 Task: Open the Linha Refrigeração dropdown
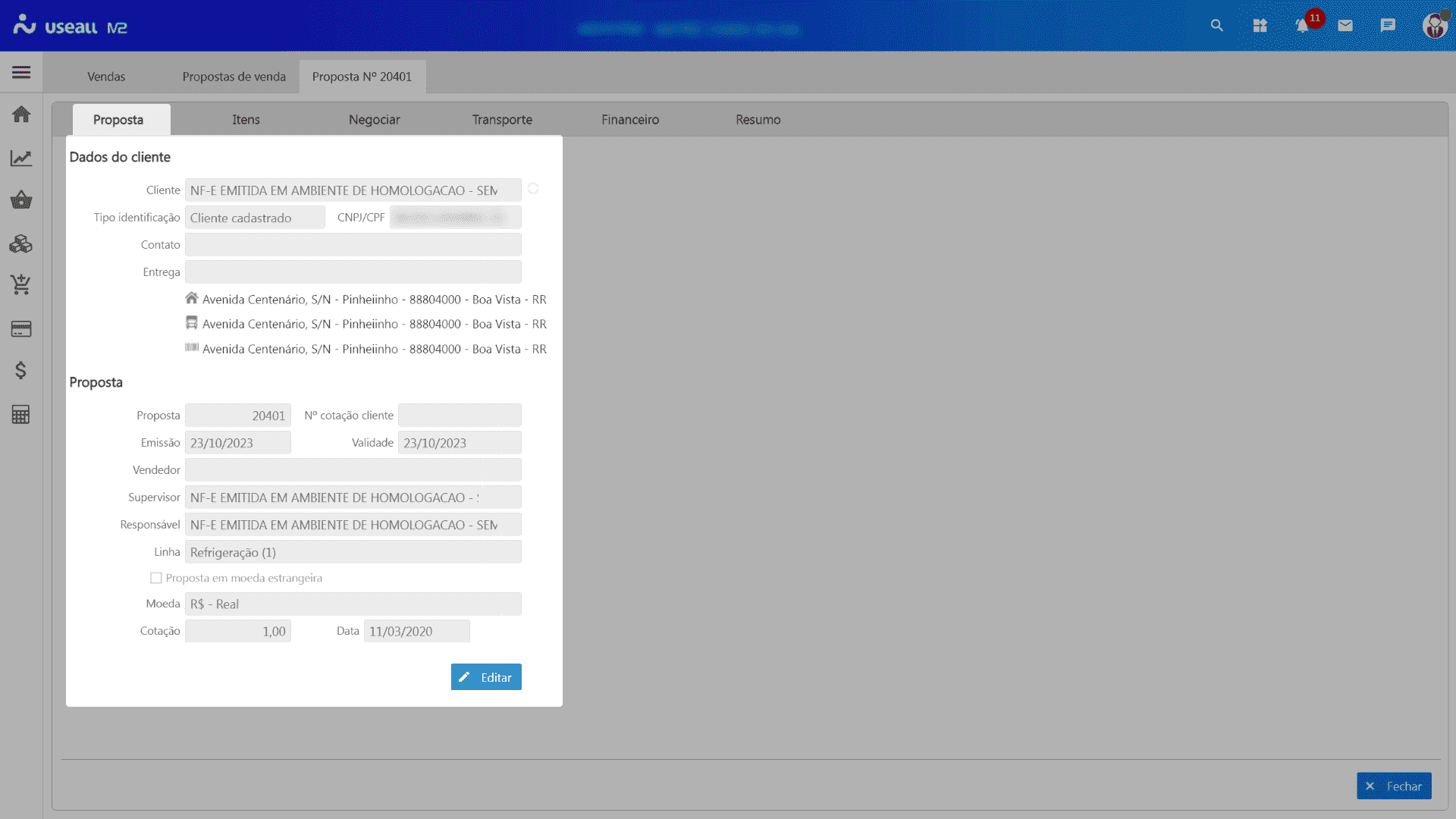pos(353,552)
